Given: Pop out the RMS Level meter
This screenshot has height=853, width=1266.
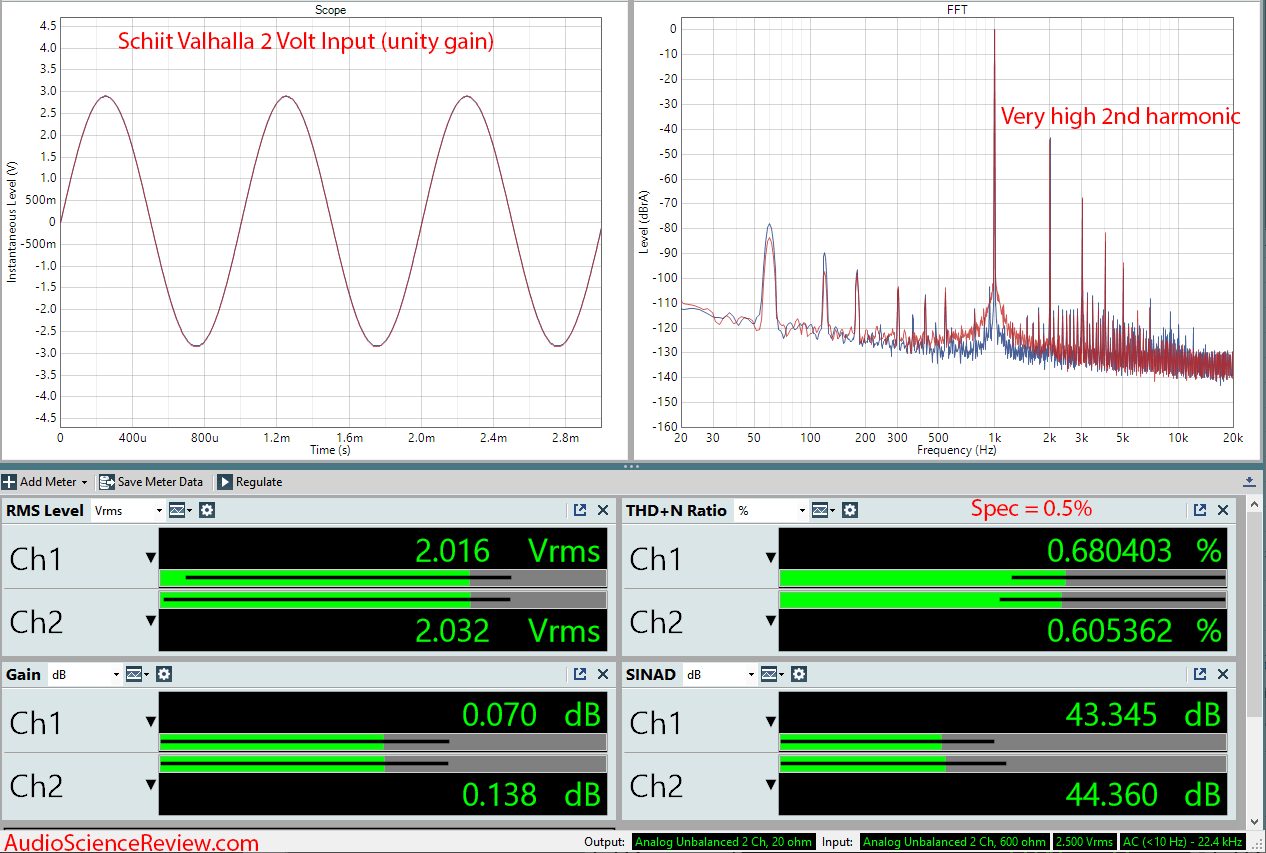Looking at the screenshot, I should coord(580,510).
